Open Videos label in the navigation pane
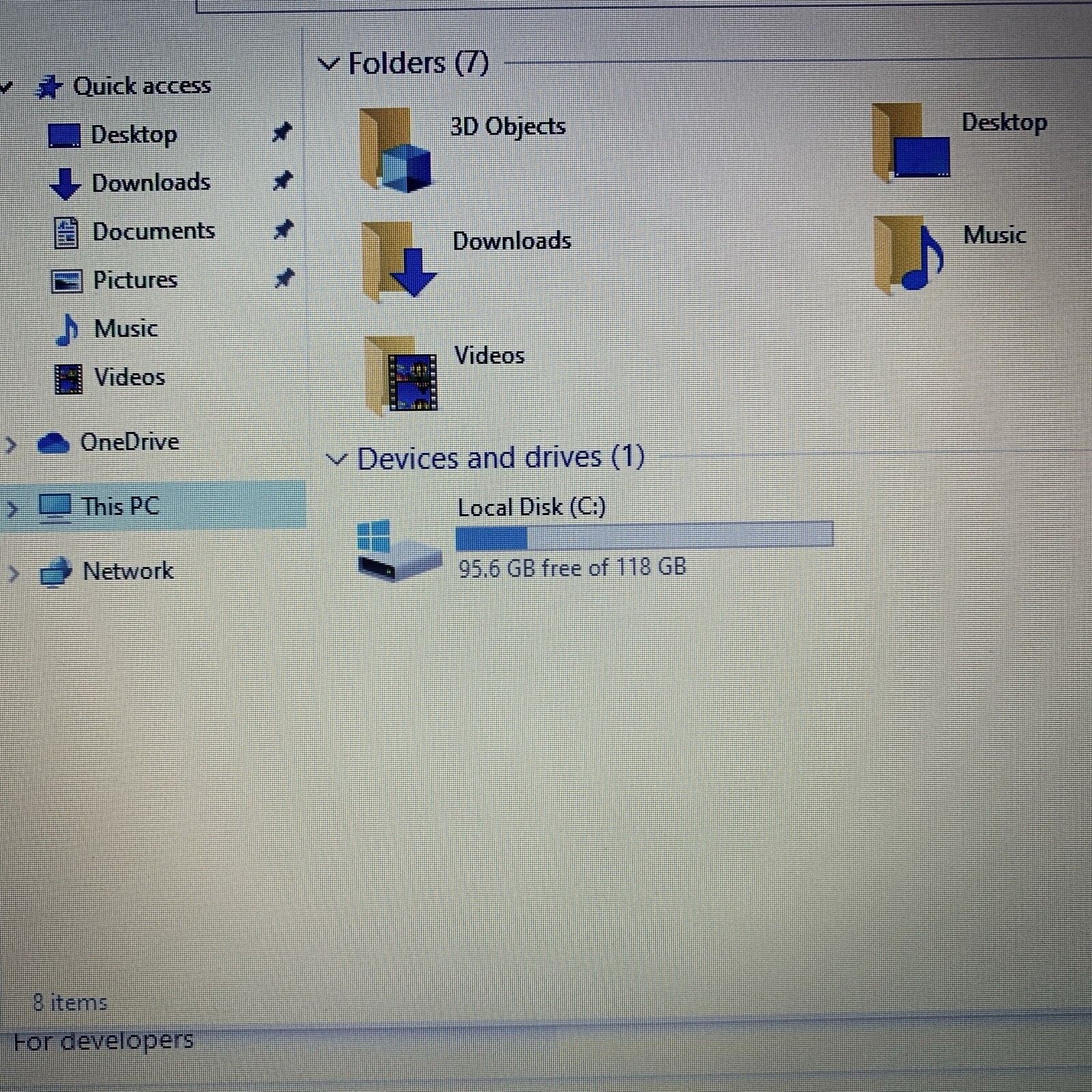The height and width of the screenshot is (1092, 1092). point(130,377)
